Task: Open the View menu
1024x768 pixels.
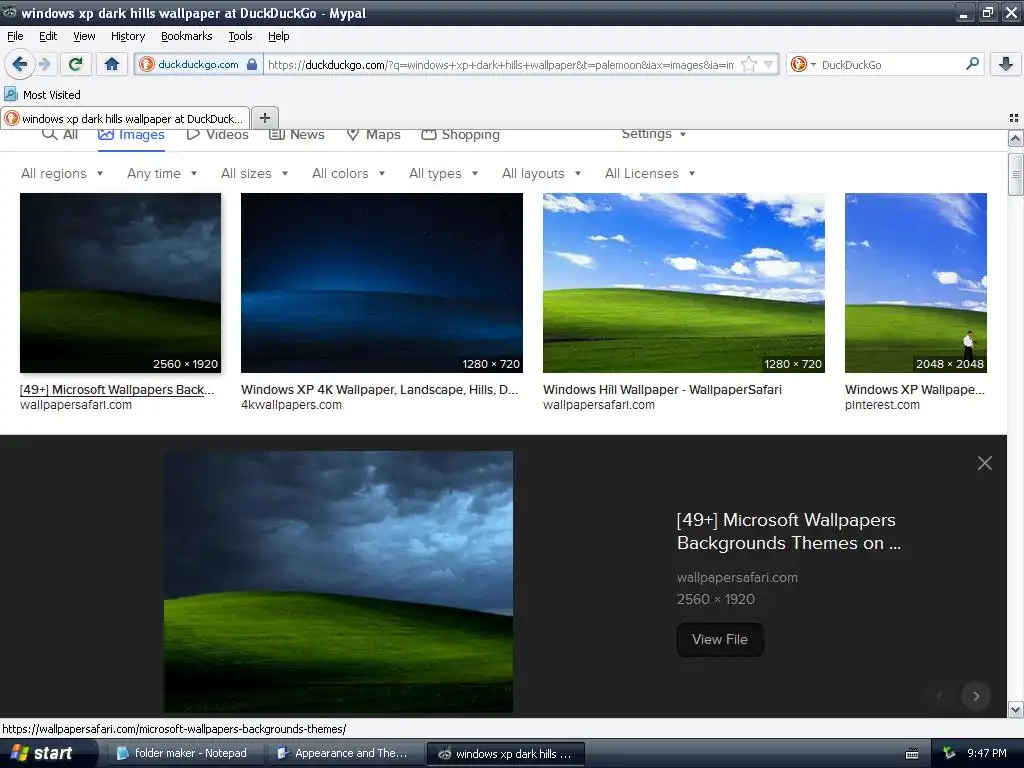Action: pyautogui.click(x=84, y=36)
